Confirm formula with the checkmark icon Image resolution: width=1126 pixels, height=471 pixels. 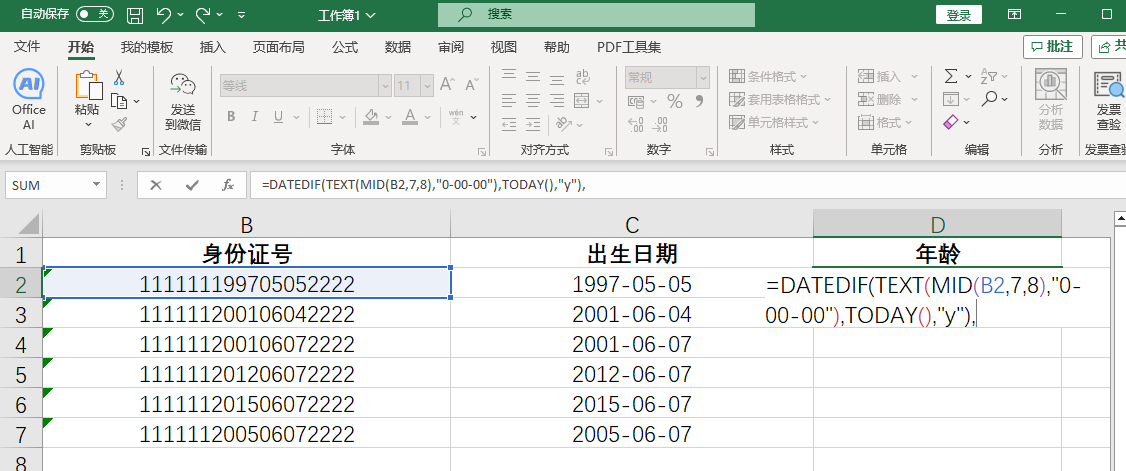[x=192, y=185]
